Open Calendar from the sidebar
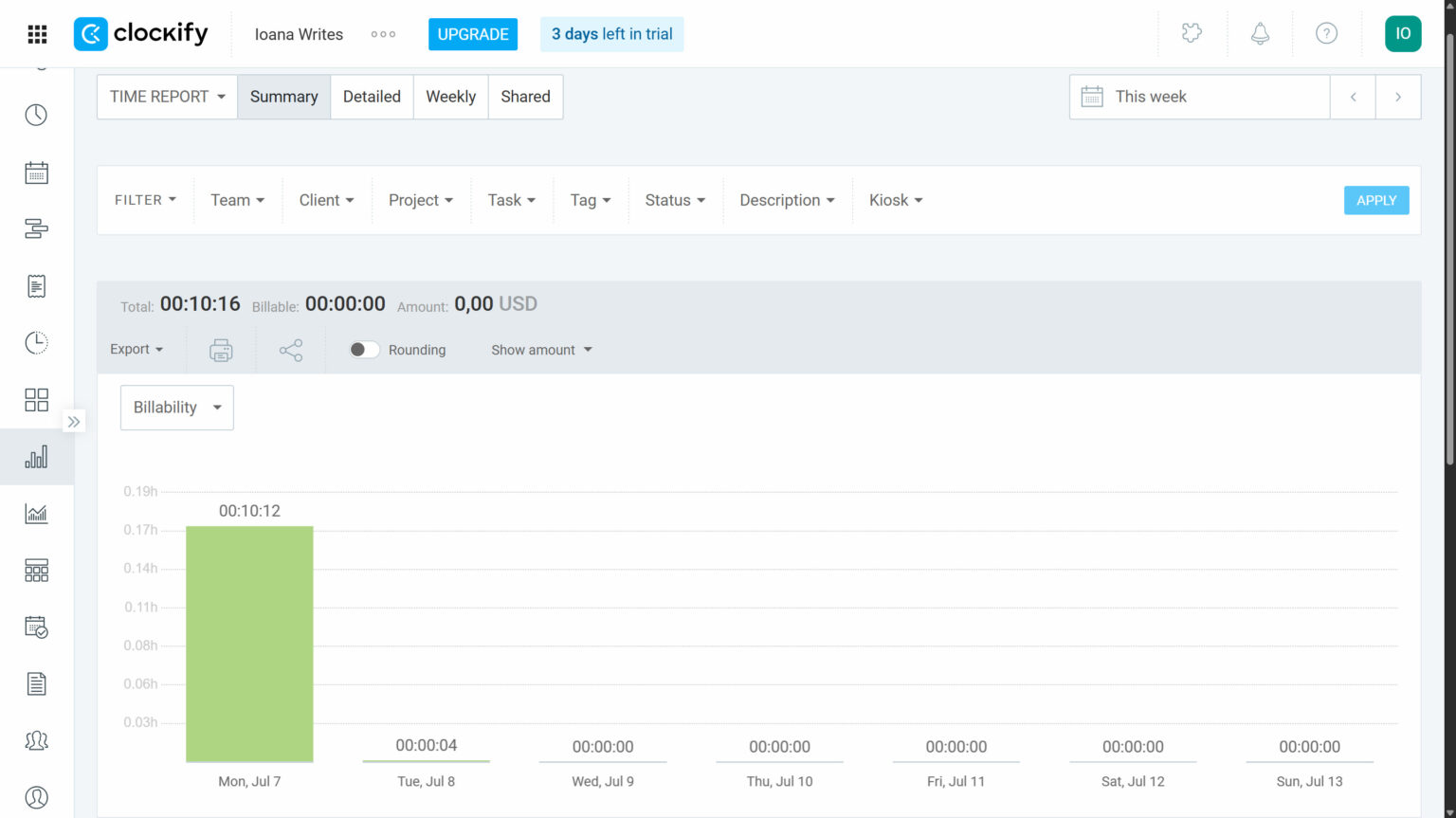 click(x=36, y=173)
